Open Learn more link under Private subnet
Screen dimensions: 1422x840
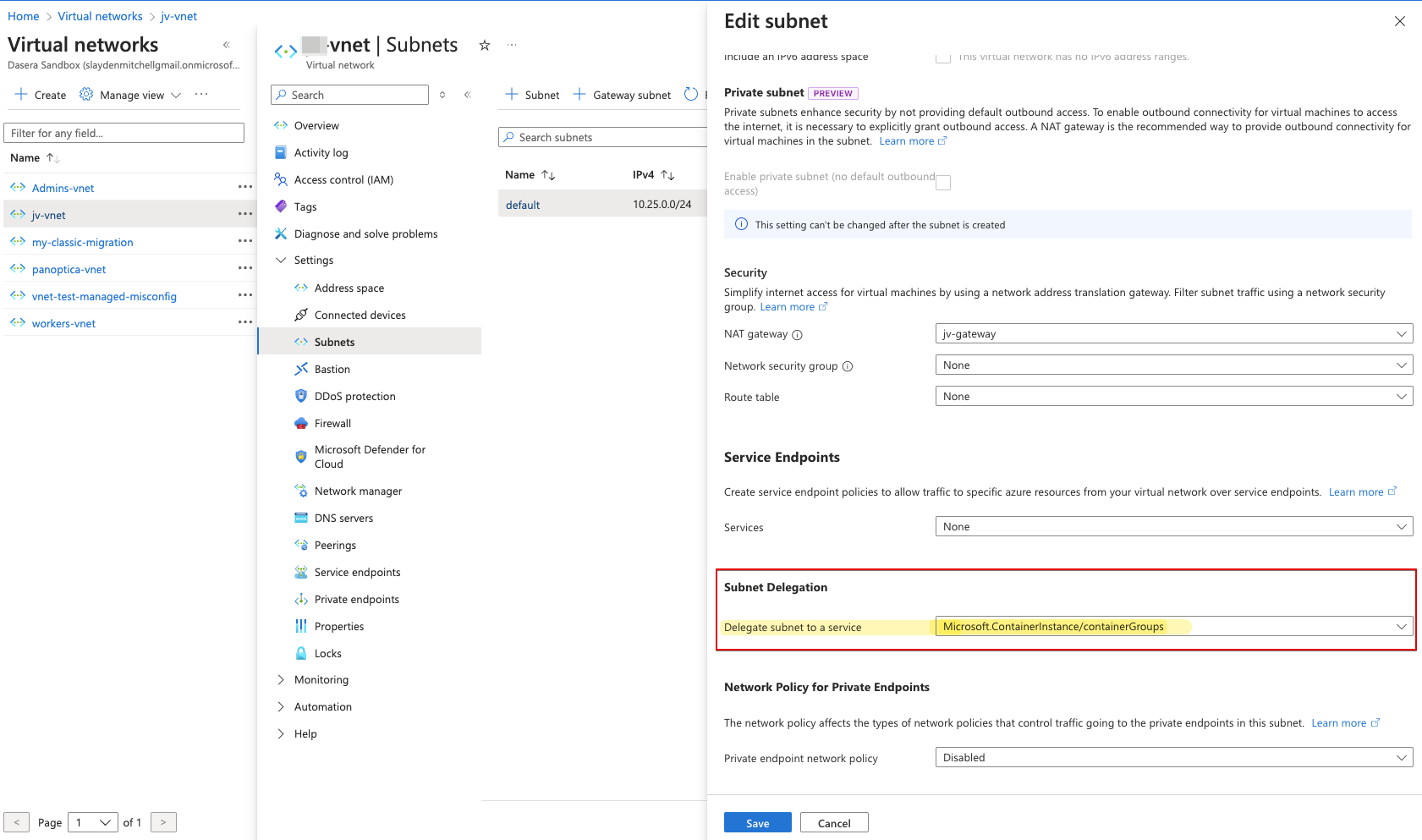tap(913, 141)
